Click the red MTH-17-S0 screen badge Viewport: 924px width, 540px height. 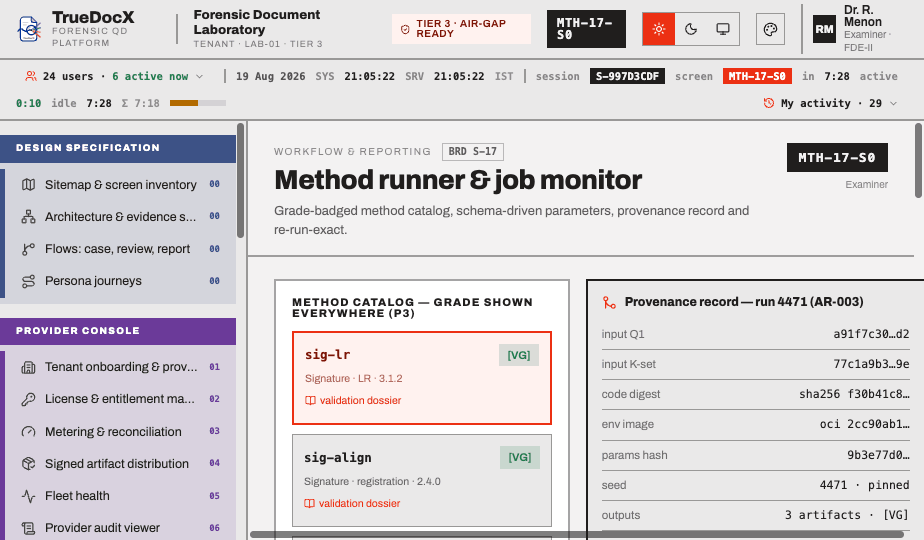757,76
